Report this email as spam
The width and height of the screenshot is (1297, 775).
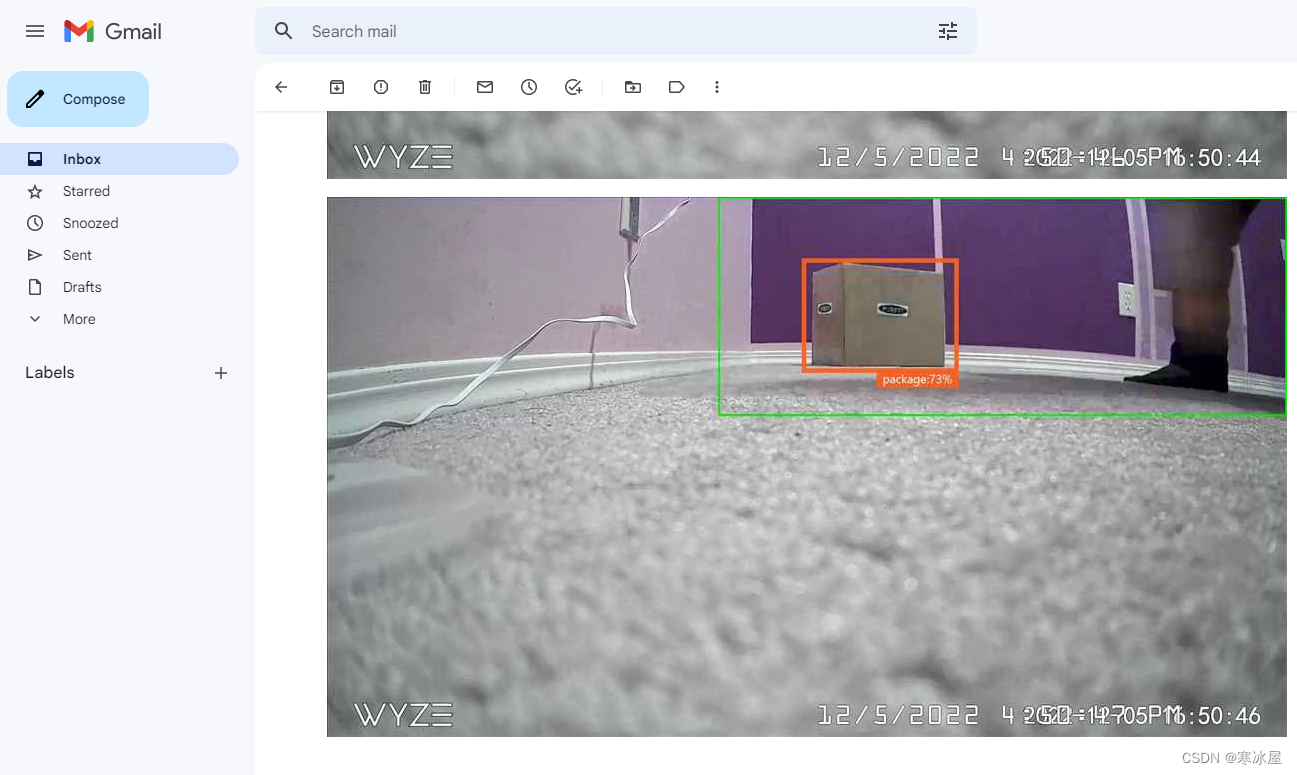tap(381, 87)
